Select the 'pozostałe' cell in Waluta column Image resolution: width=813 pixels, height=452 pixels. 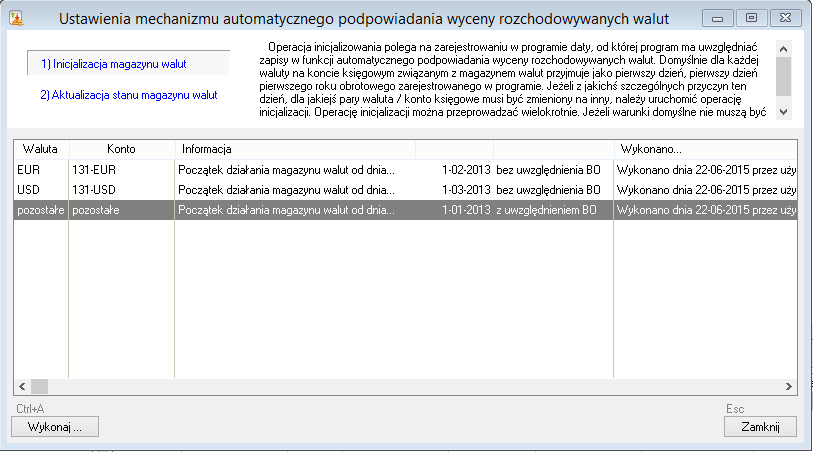coord(41,210)
